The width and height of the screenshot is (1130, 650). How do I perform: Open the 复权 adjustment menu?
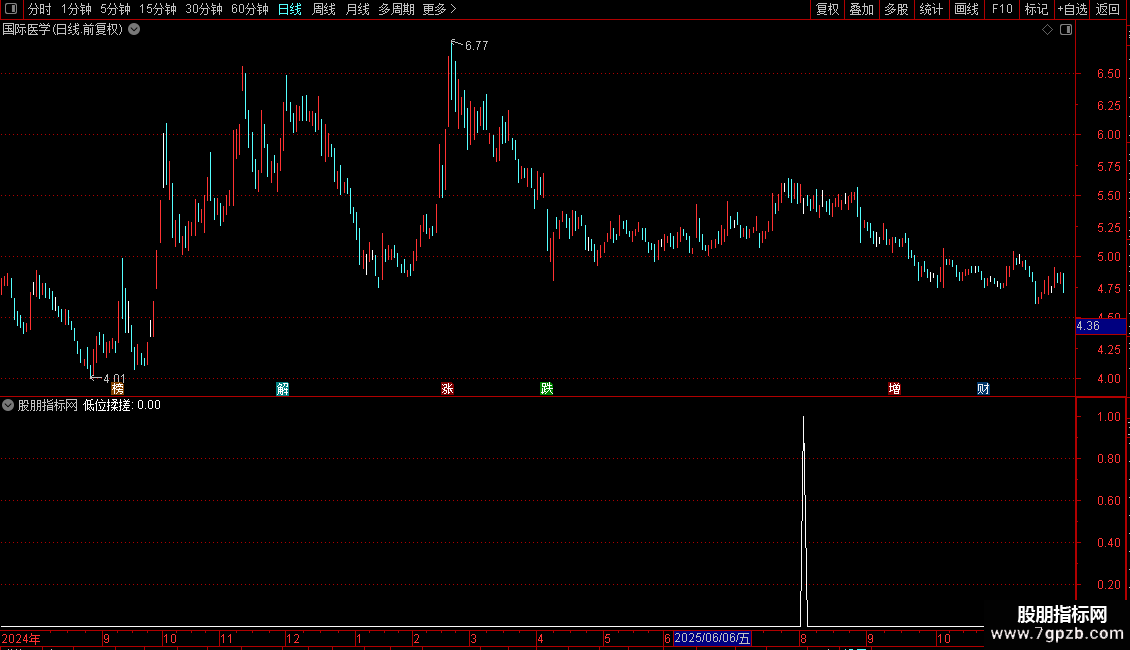click(x=827, y=9)
